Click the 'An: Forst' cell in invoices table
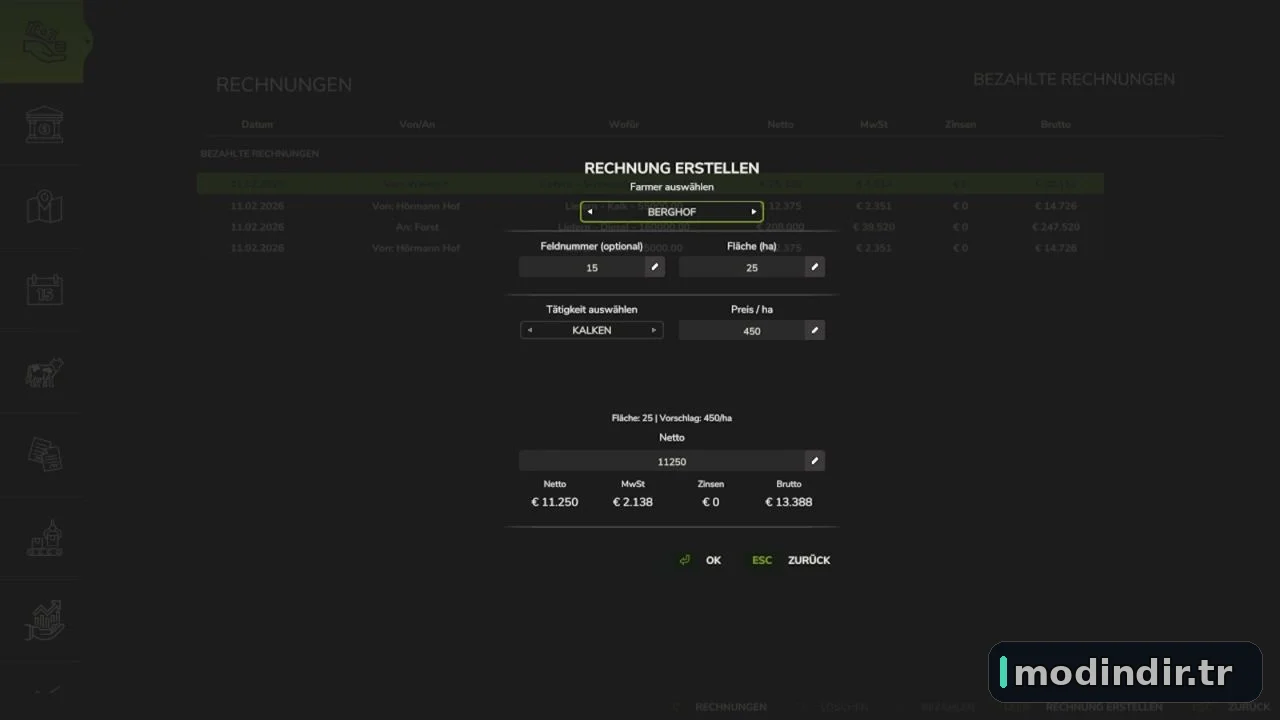 pyautogui.click(x=417, y=227)
